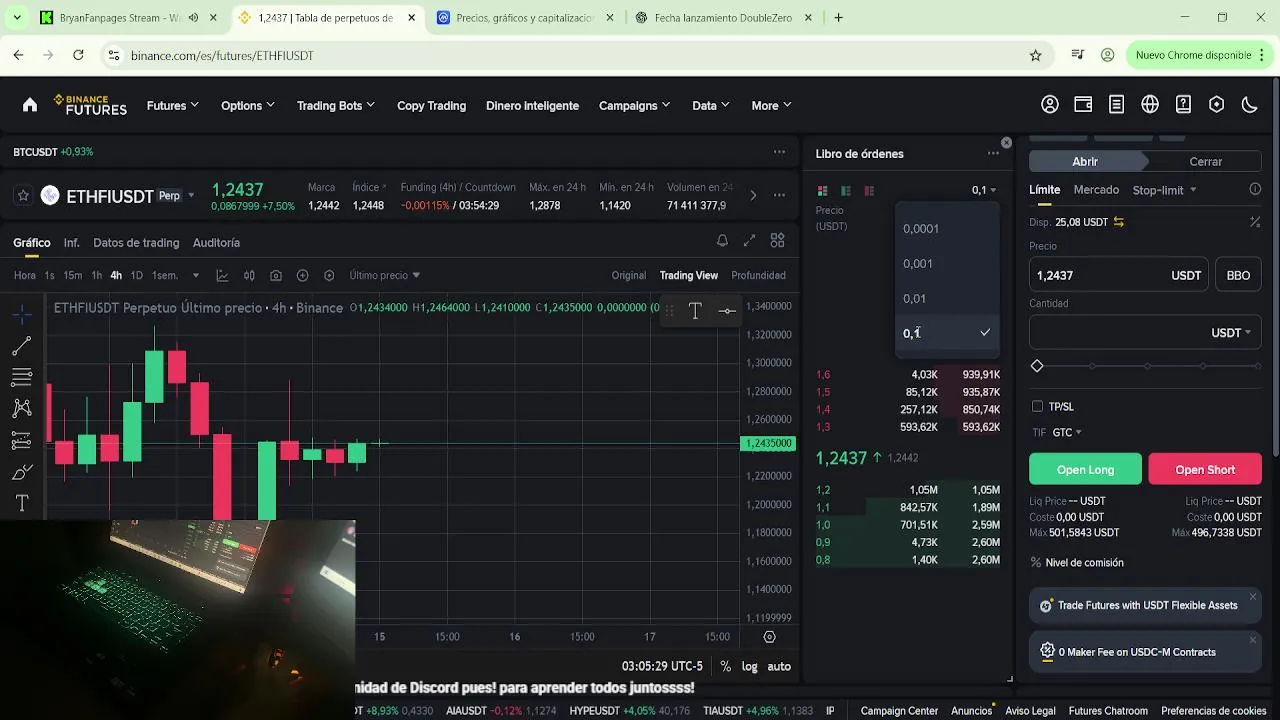The height and width of the screenshot is (720, 1280).
Task: Select crosshair cursor drawing tool
Action: 22,315
